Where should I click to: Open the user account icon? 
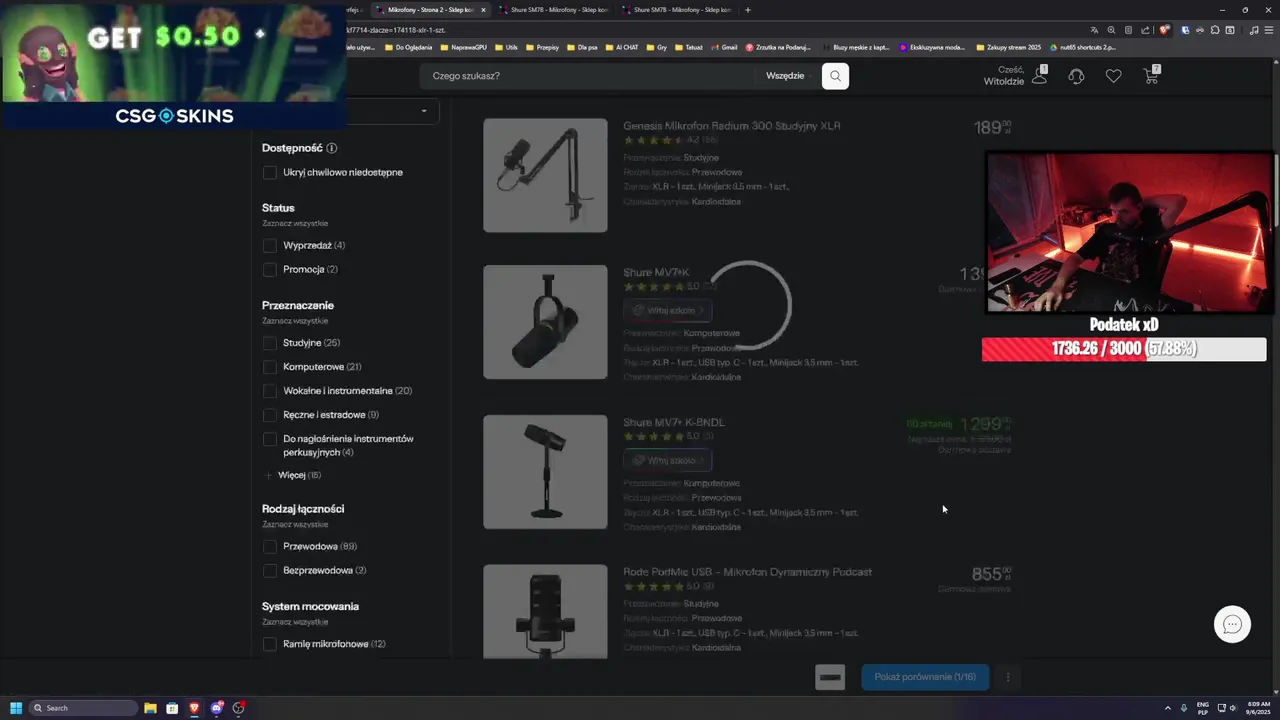click(1040, 75)
